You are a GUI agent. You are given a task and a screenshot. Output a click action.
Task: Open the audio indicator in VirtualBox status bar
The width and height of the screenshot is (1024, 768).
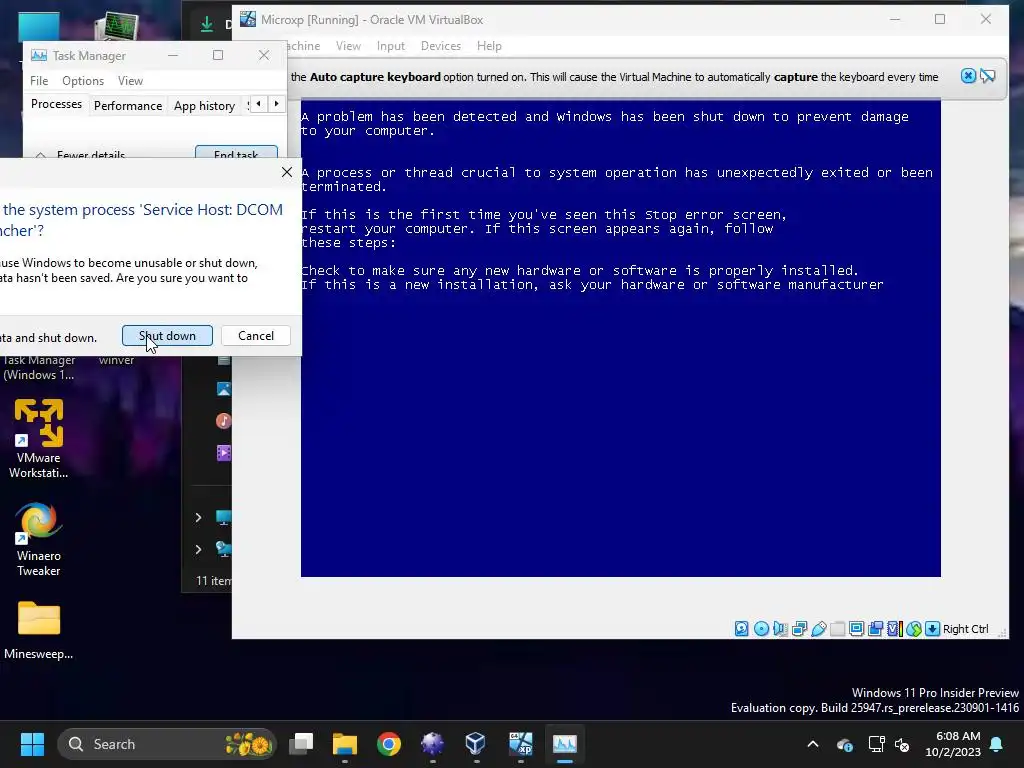click(780, 629)
